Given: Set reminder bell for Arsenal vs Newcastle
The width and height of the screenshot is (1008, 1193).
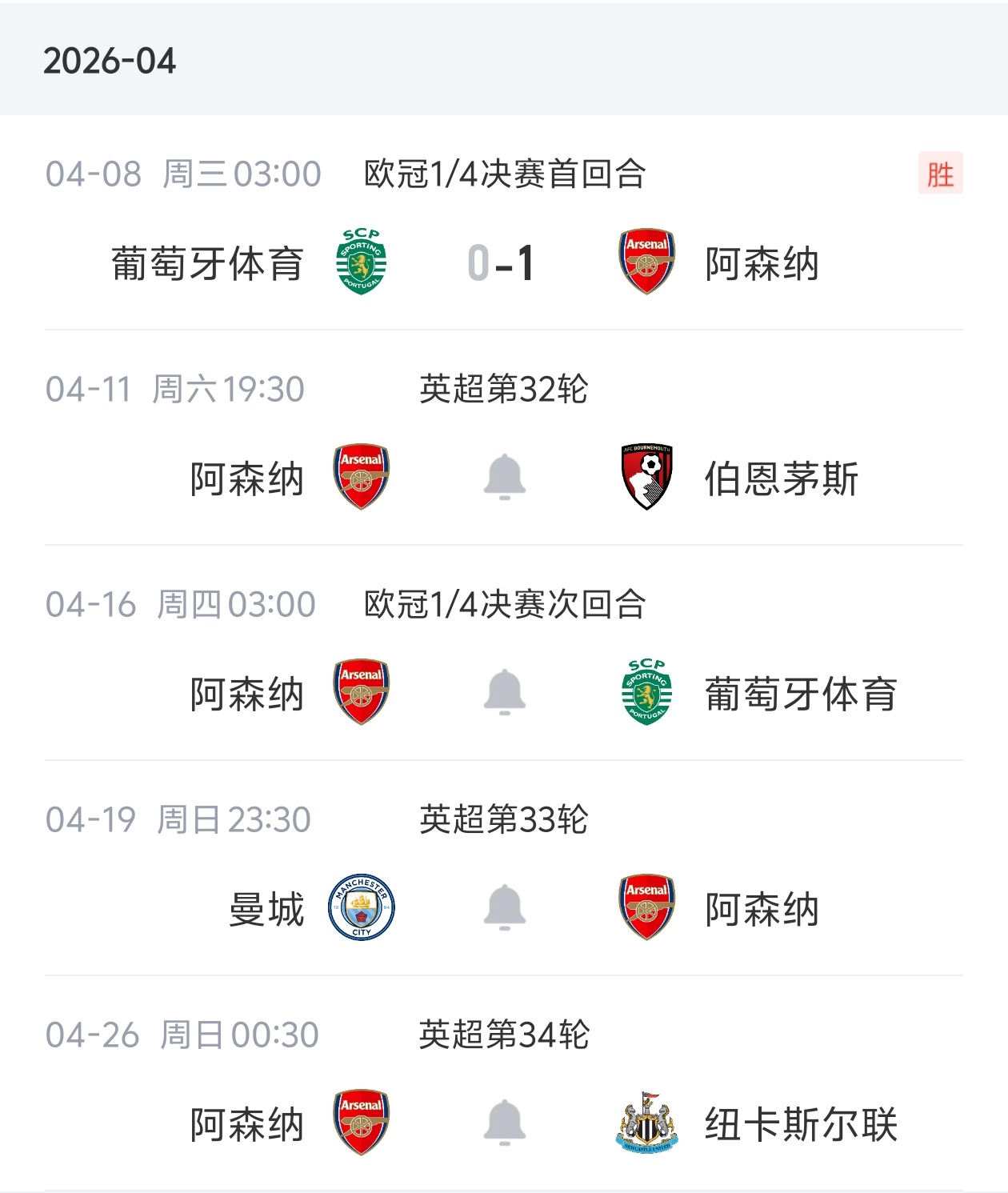Looking at the screenshot, I should point(504,1122).
